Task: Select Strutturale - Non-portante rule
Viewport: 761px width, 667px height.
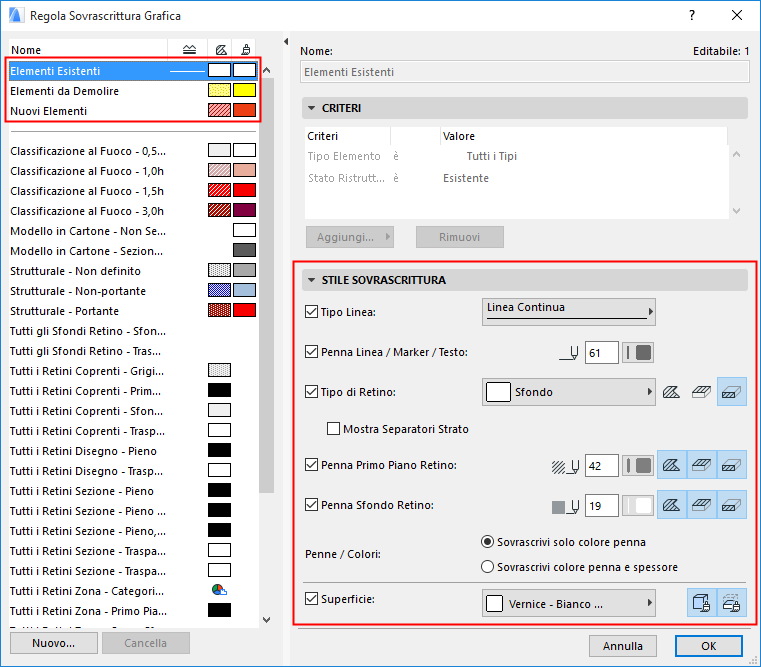Action: point(133,291)
